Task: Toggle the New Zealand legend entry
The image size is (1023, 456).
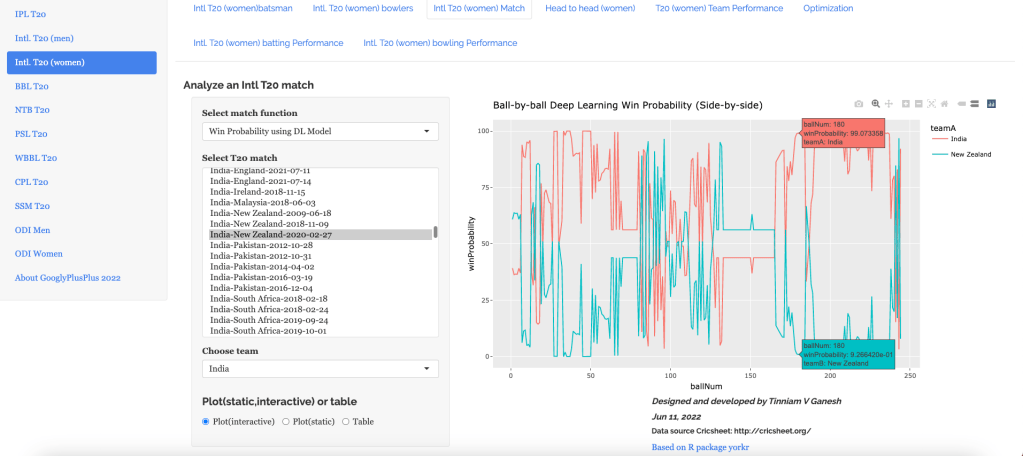Action: pos(970,155)
